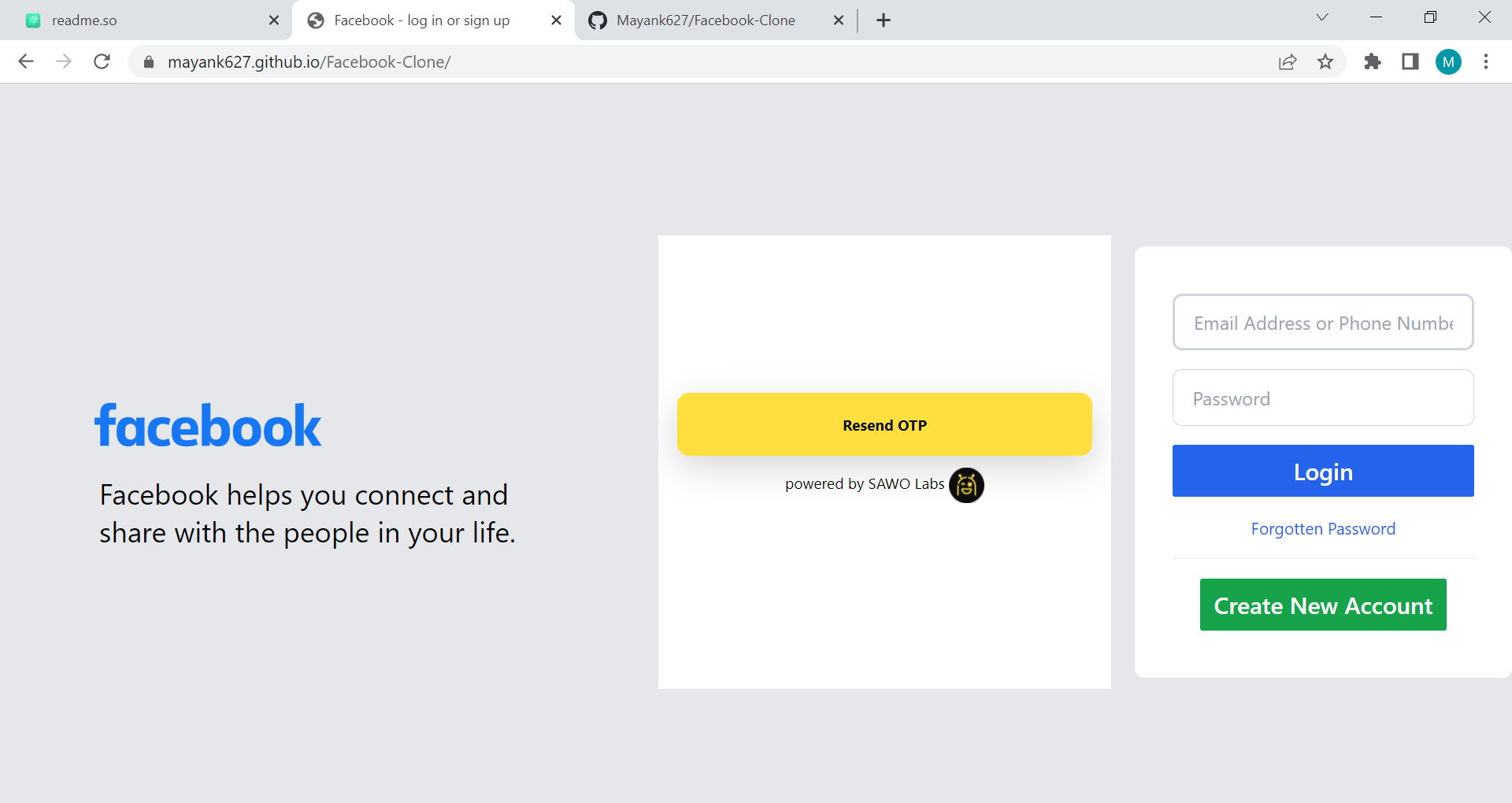Viewport: 1512px width, 803px height.
Task: Click the browser back arrow
Action: pos(26,61)
